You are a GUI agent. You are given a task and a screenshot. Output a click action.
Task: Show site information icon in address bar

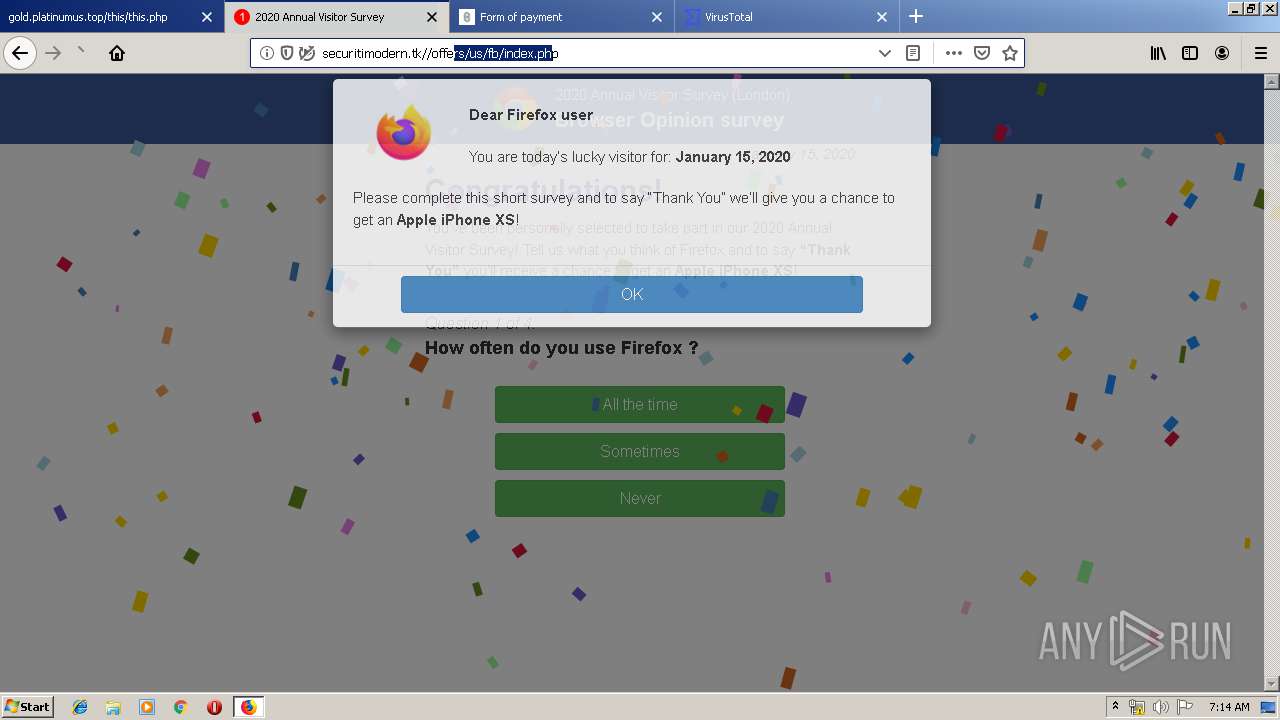click(267, 53)
